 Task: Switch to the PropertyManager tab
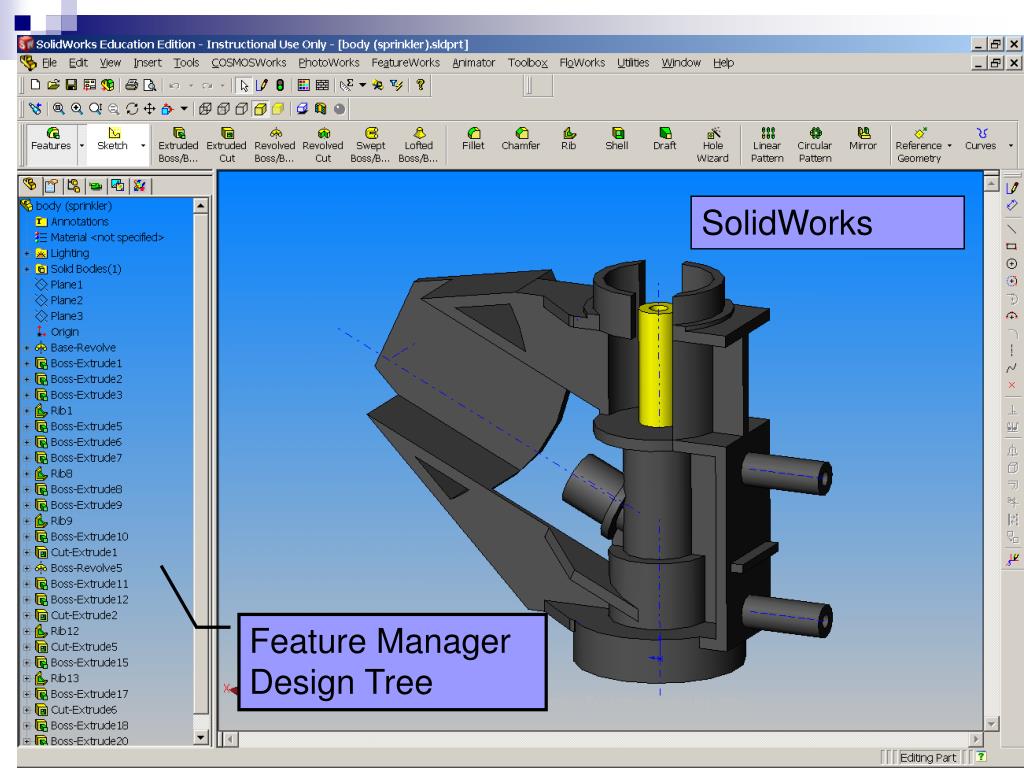pyautogui.click(x=51, y=186)
